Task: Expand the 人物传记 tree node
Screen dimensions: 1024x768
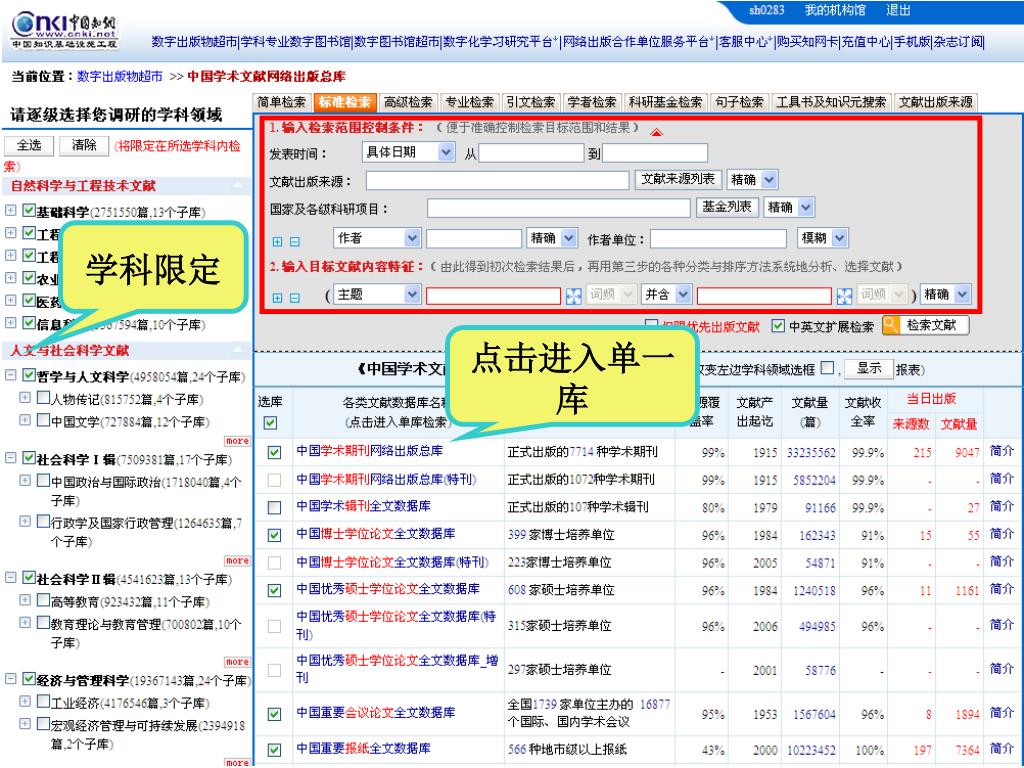Action: click(x=25, y=397)
